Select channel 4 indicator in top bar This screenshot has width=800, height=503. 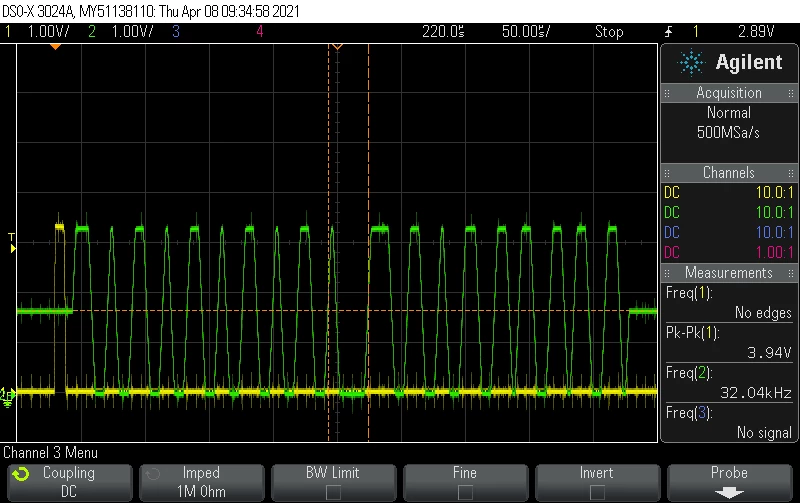260,32
